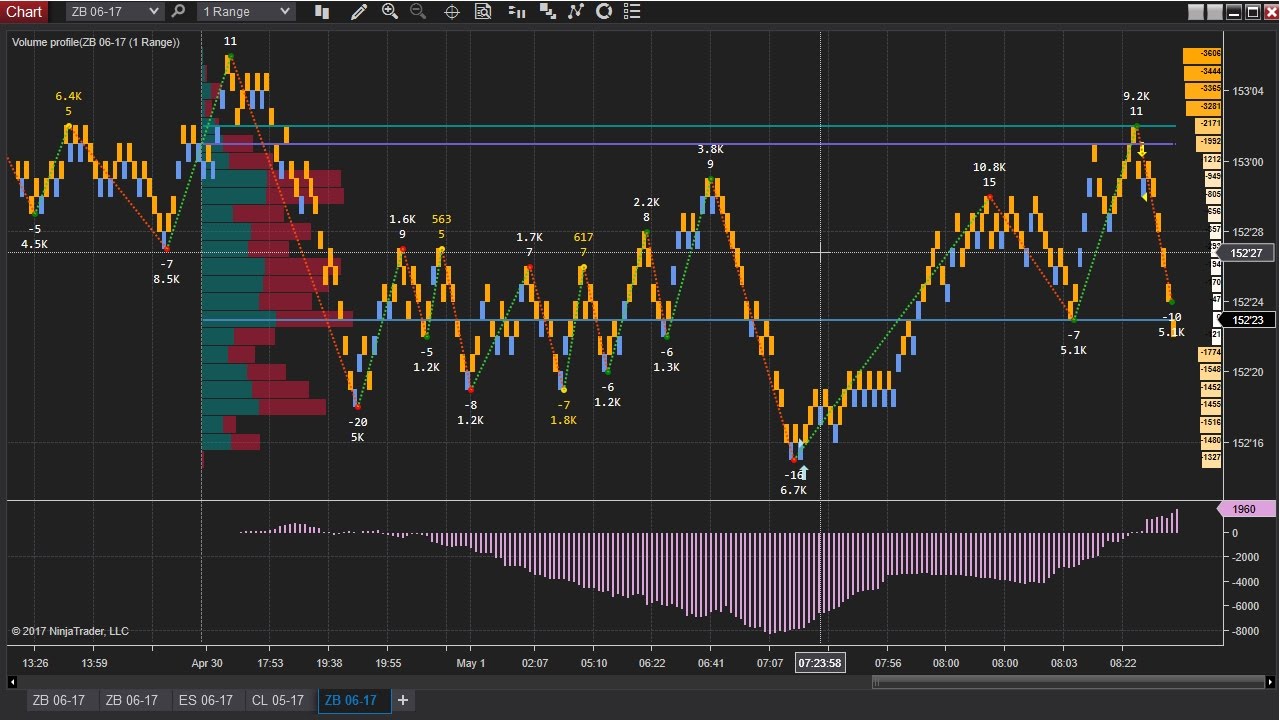Click the 152'16 price axis label
The width and height of the screenshot is (1280, 720).
1247,443
